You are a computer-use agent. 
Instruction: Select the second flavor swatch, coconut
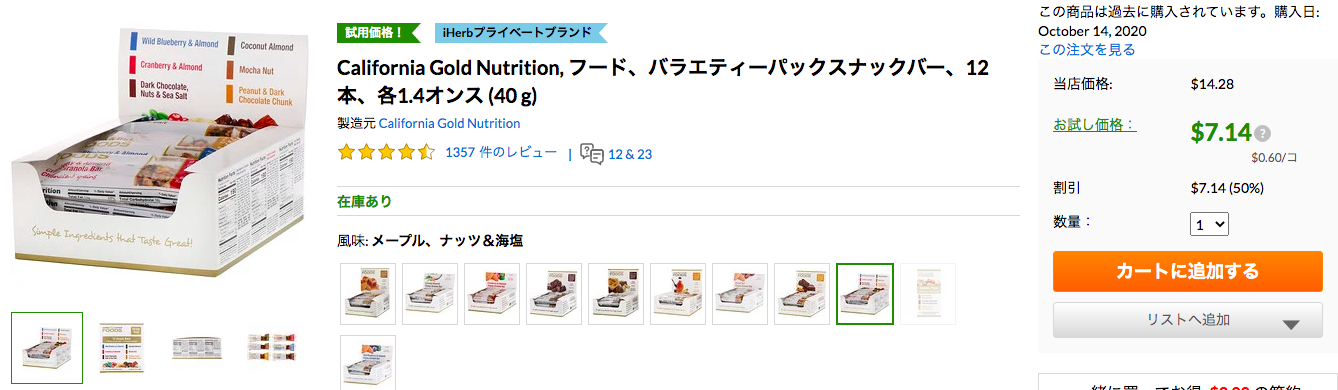[430, 294]
